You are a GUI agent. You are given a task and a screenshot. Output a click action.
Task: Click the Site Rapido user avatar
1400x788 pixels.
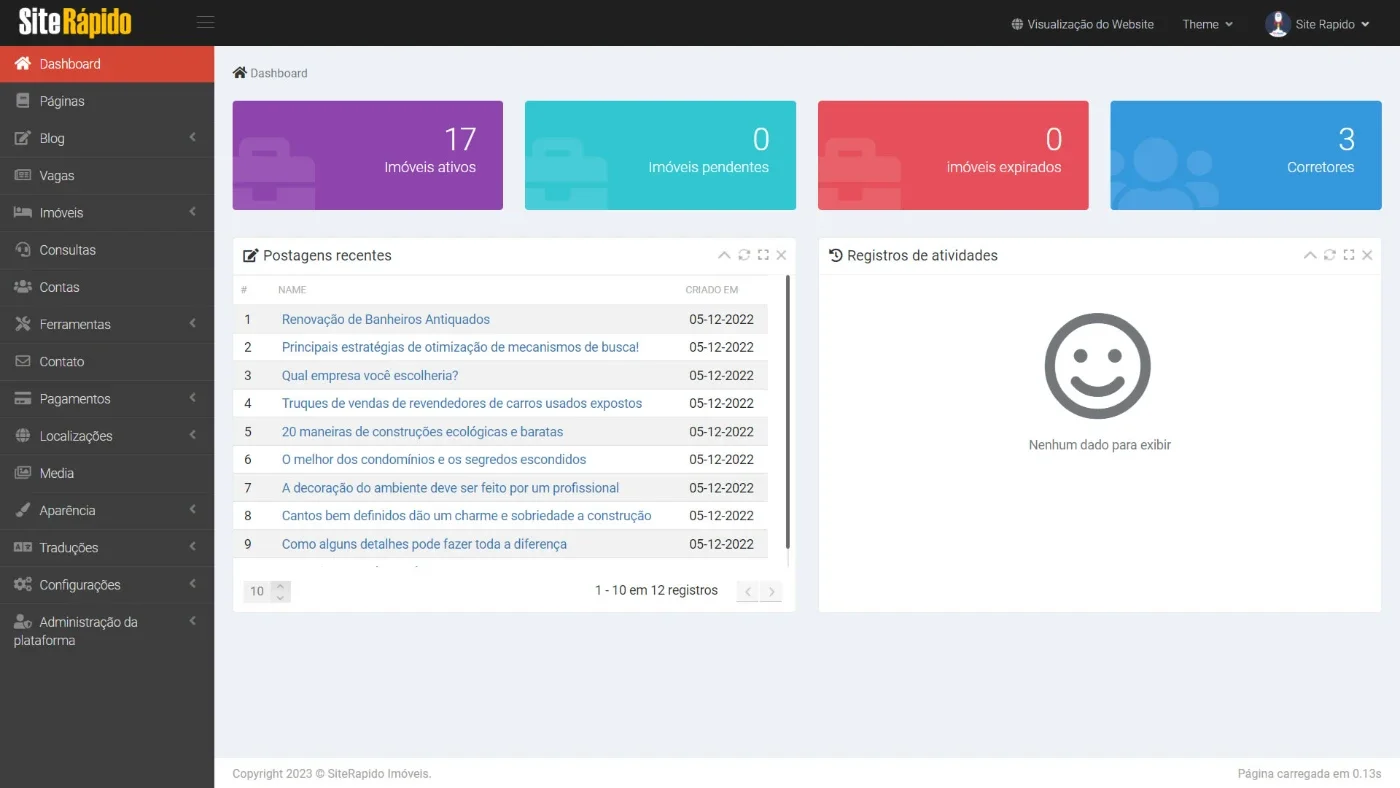click(1278, 24)
